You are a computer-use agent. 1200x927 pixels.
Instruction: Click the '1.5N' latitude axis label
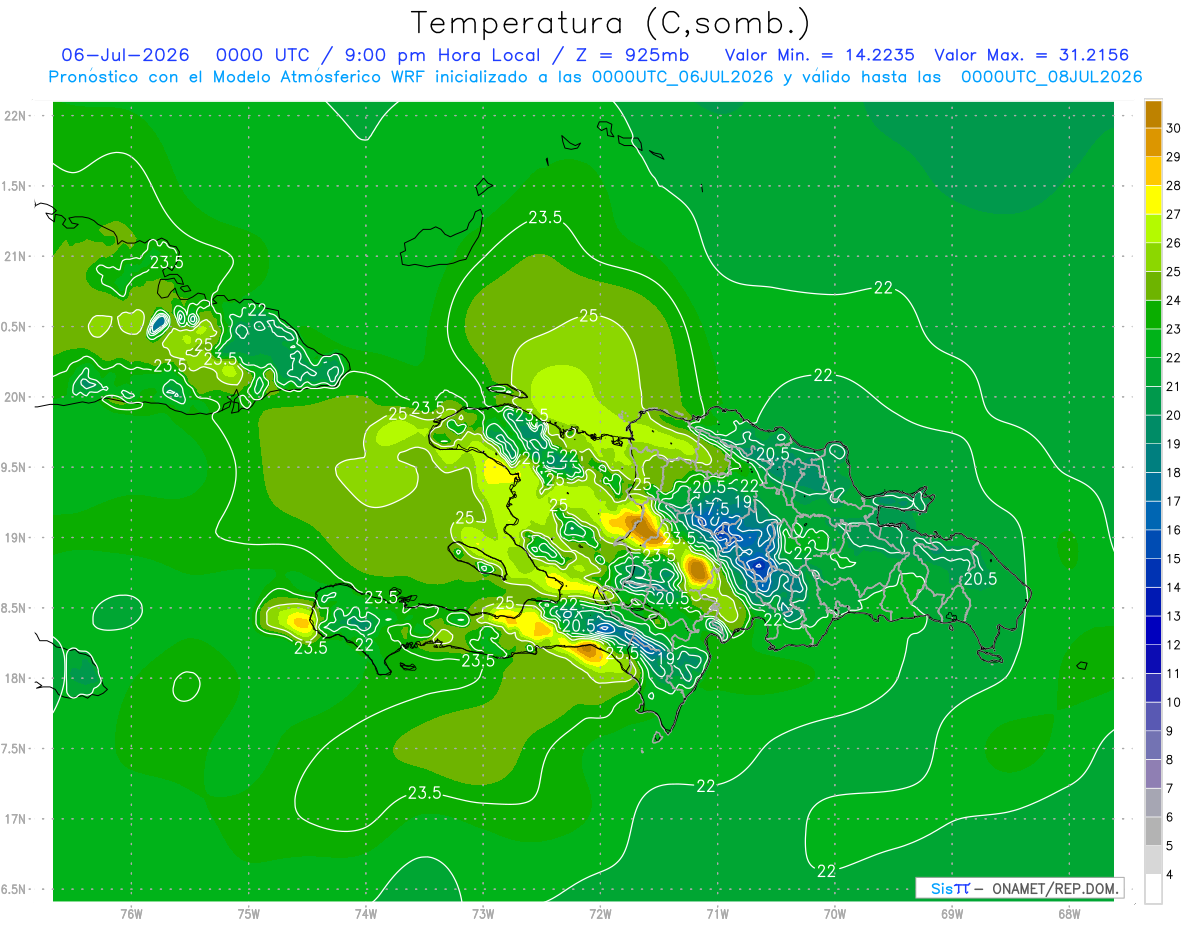(16, 186)
